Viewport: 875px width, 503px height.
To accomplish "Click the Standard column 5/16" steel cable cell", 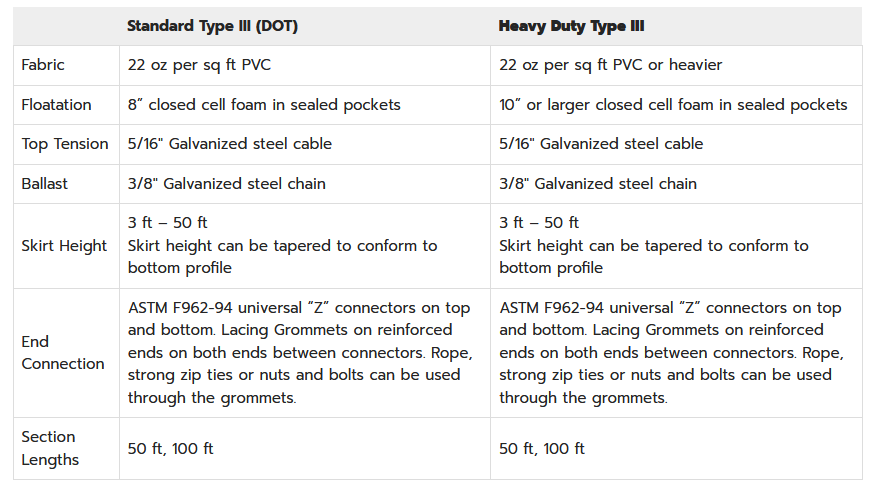I will [x=230, y=144].
